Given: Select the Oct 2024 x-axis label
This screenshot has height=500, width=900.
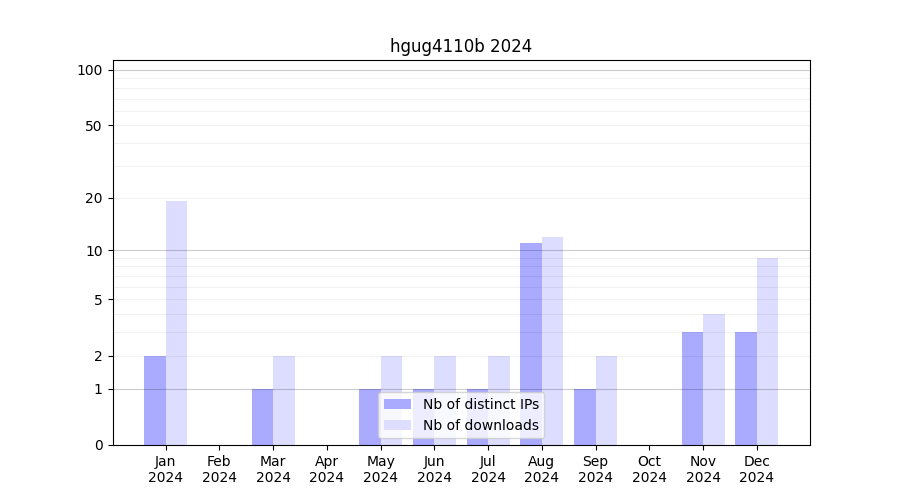Looking at the screenshot, I should (x=649, y=469).
